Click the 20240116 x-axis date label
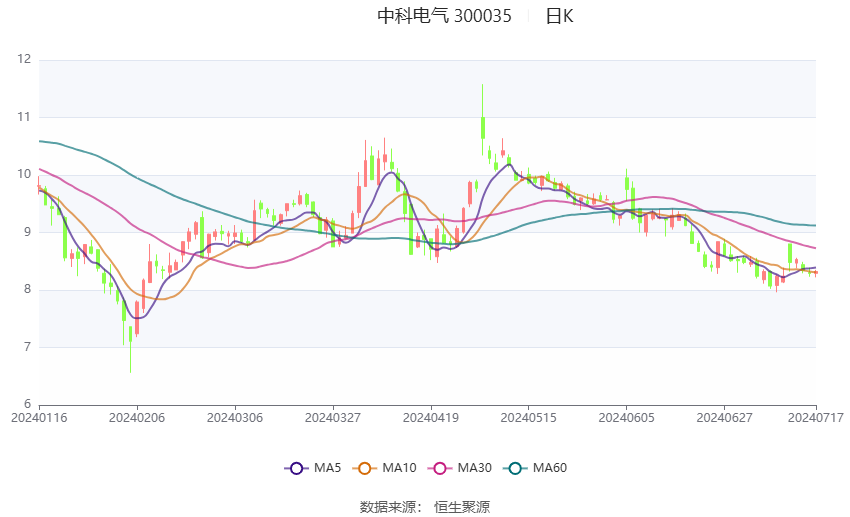 [39, 418]
